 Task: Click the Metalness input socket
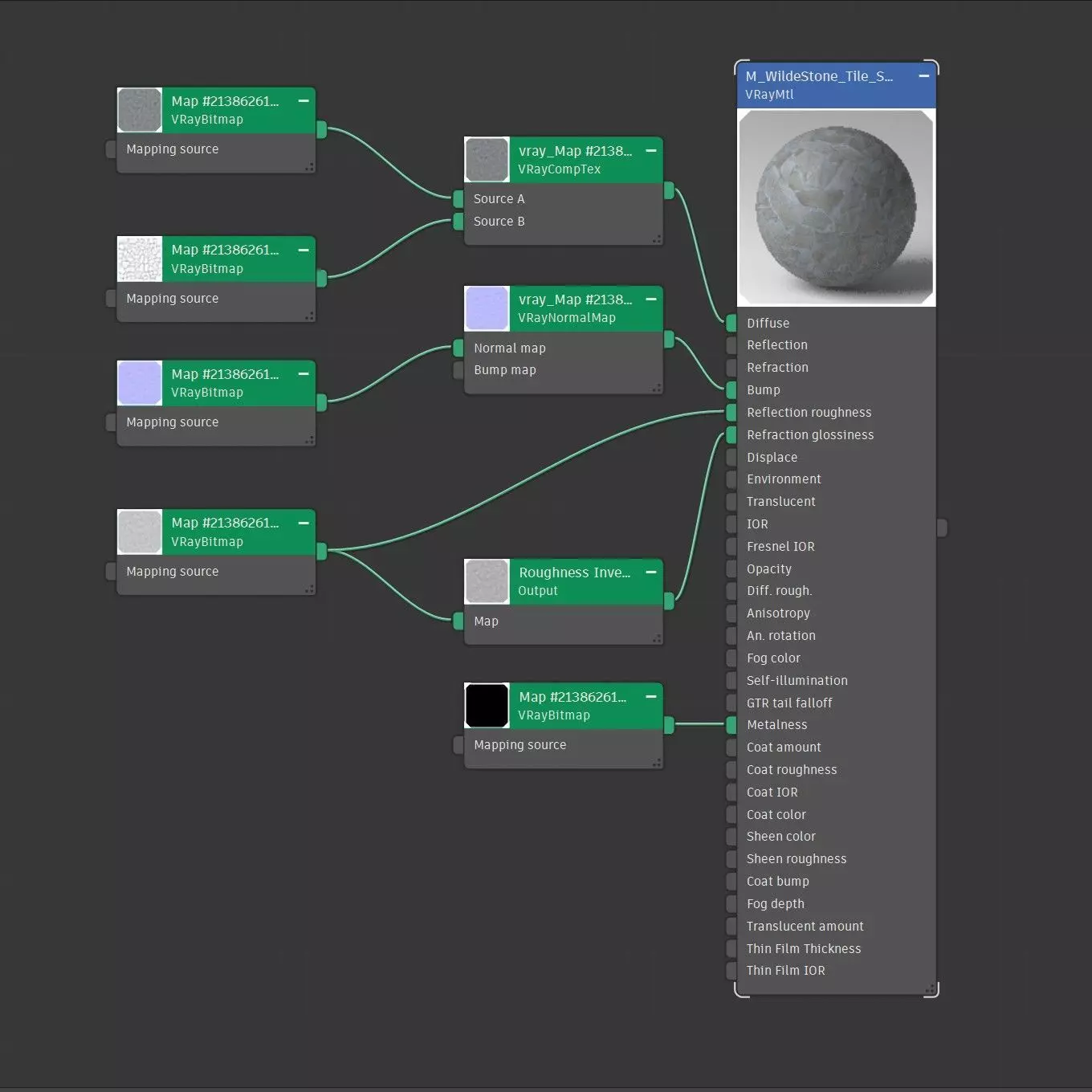731,725
